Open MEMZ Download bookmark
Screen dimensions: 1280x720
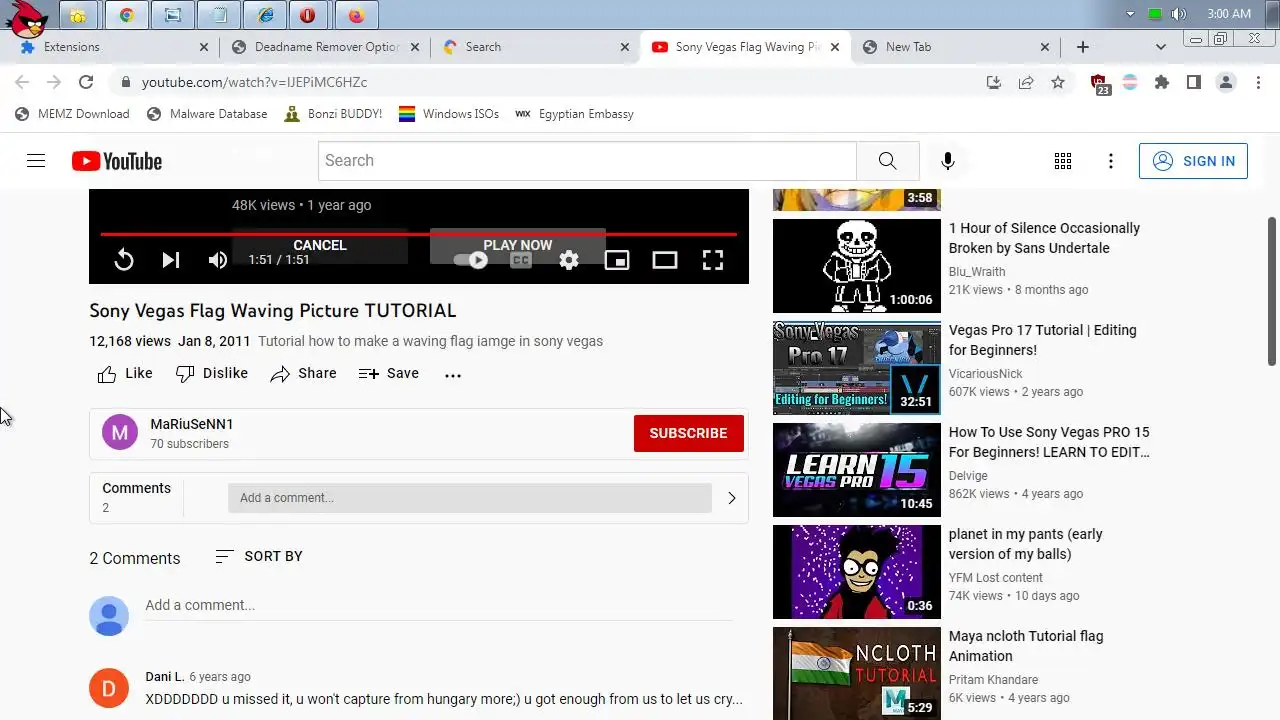[x=72, y=114]
